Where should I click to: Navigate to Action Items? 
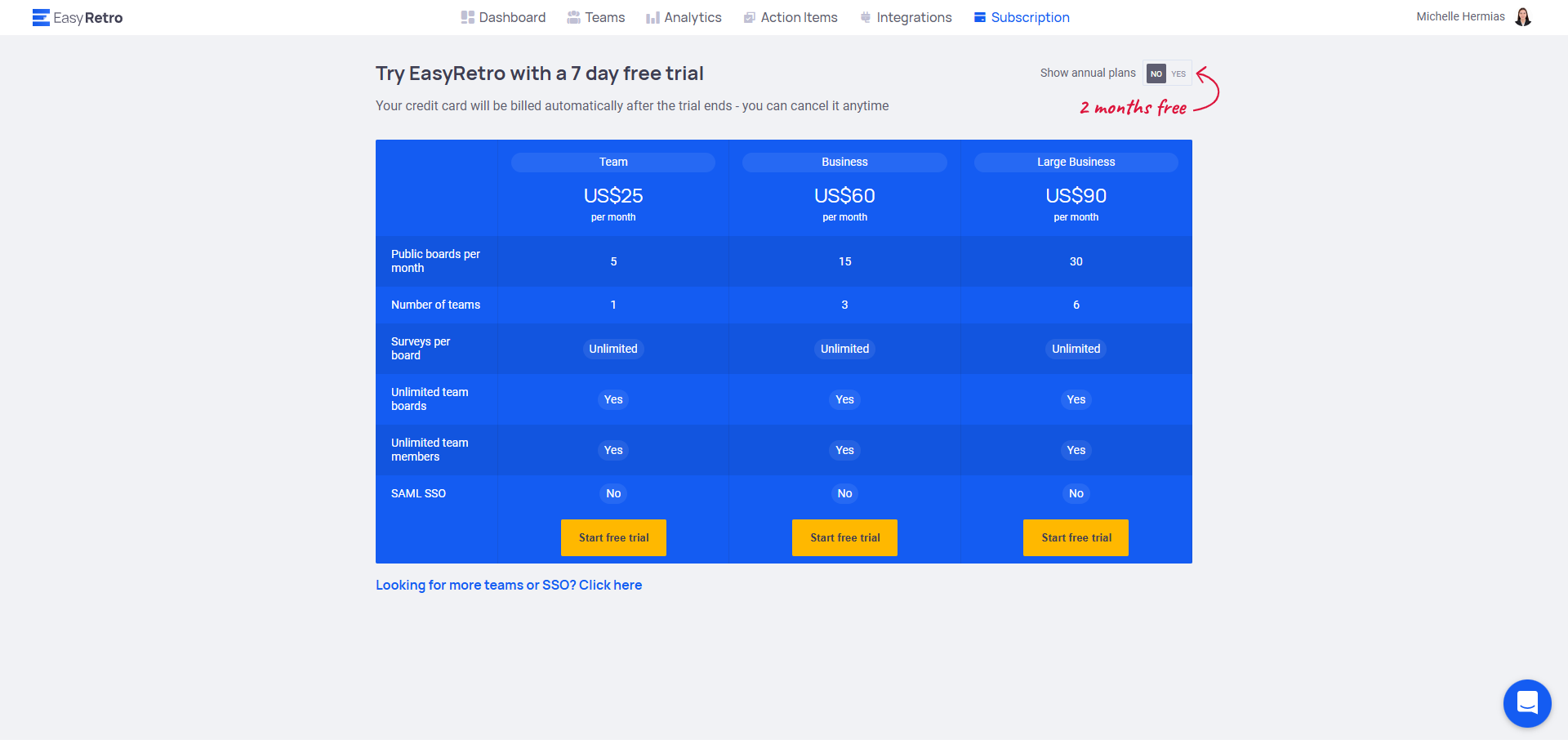(791, 17)
